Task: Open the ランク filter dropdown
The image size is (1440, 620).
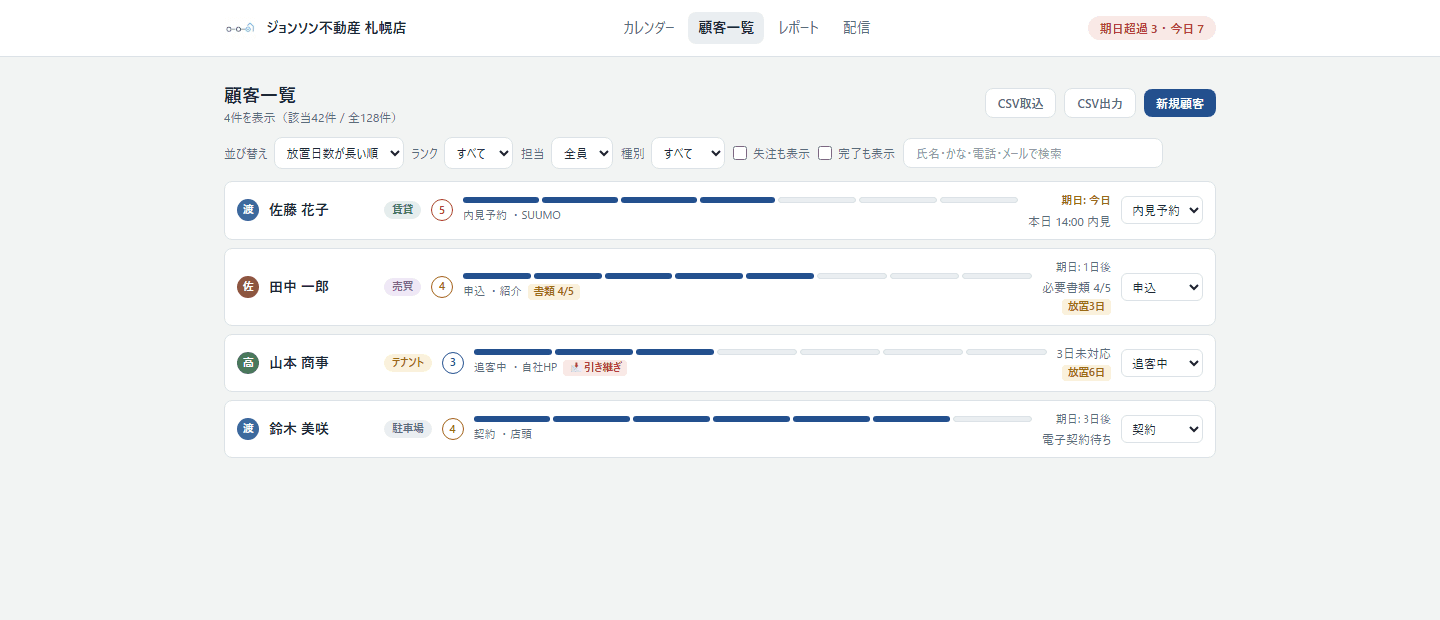Action: (478, 153)
